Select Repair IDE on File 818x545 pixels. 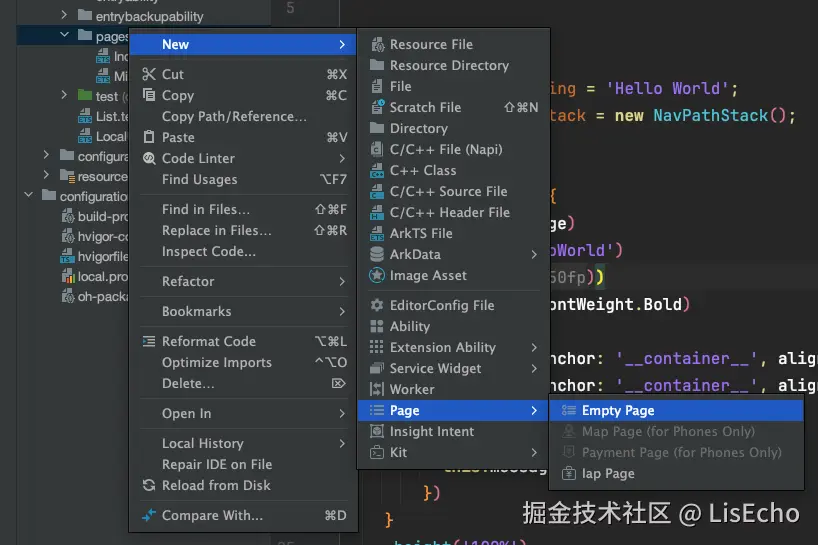tap(243, 464)
